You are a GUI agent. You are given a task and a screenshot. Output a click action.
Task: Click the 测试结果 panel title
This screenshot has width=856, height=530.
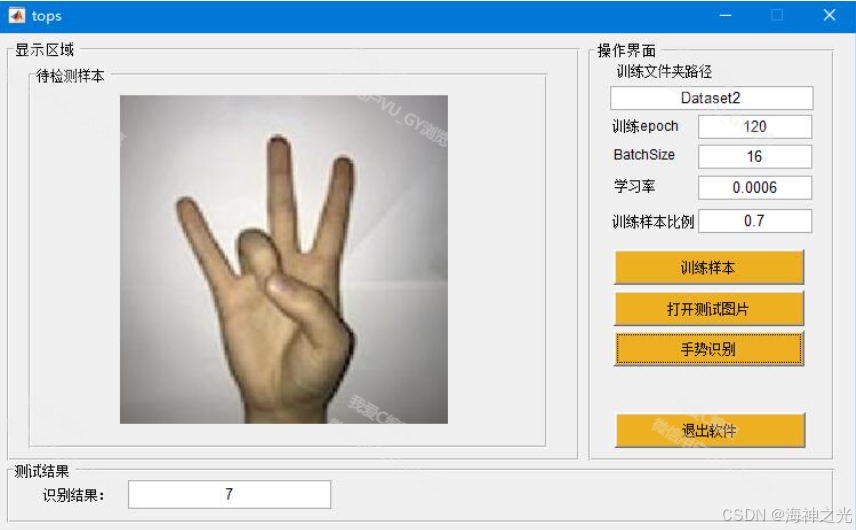[41, 471]
